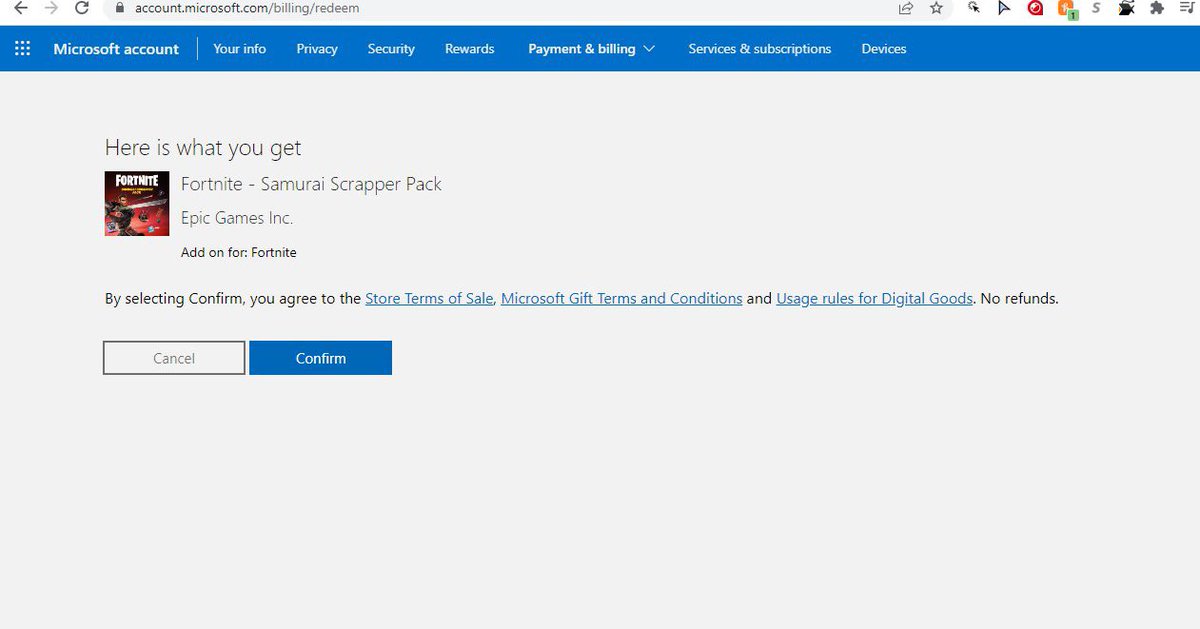Image resolution: width=1200 pixels, height=629 pixels.
Task: Confirm the code redemption
Action: (x=320, y=358)
